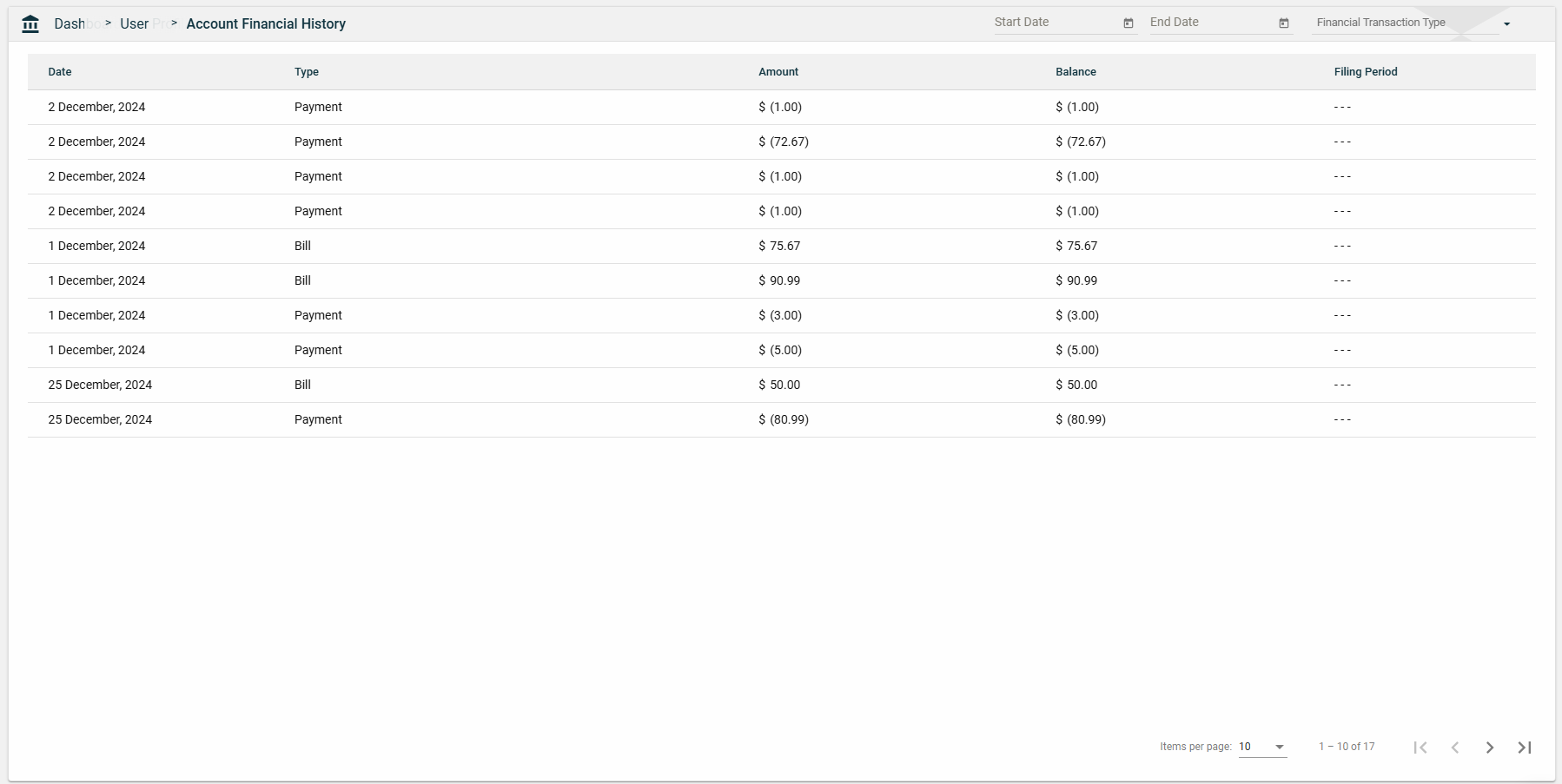The width and height of the screenshot is (1562, 784).
Task: Open the Start Date calendar picker
Action: tap(1128, 23)
